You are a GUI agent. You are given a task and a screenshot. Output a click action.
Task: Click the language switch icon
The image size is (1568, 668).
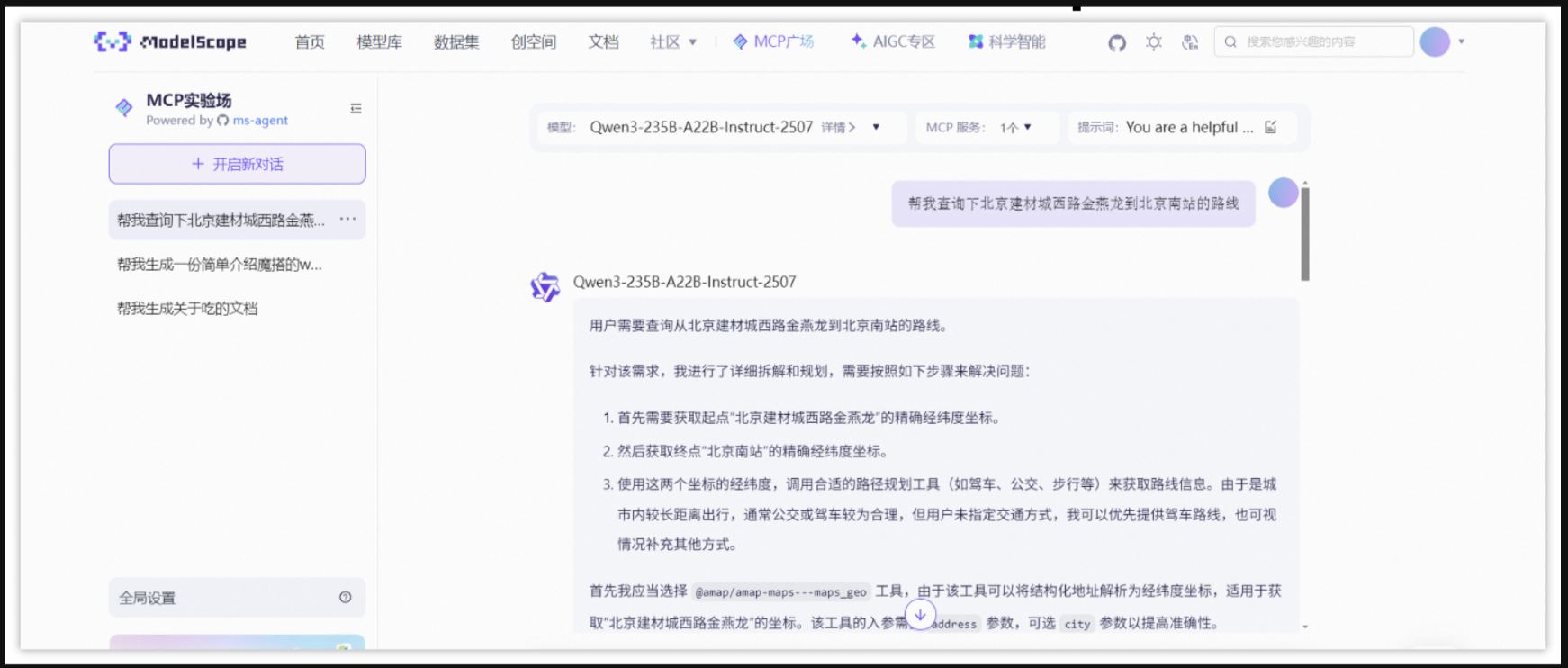[1190, 42]
